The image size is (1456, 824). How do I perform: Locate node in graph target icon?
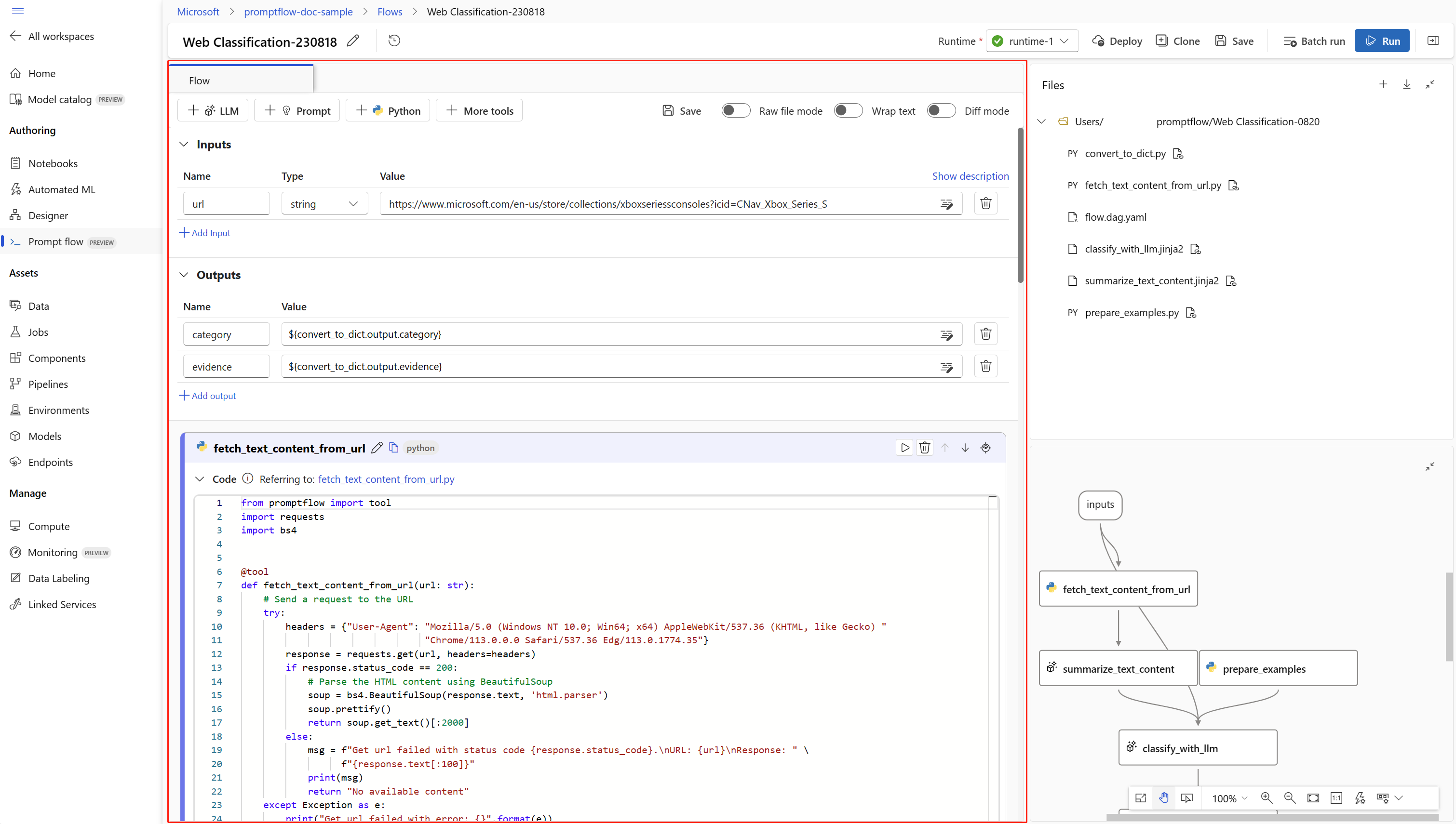point(985,448)
